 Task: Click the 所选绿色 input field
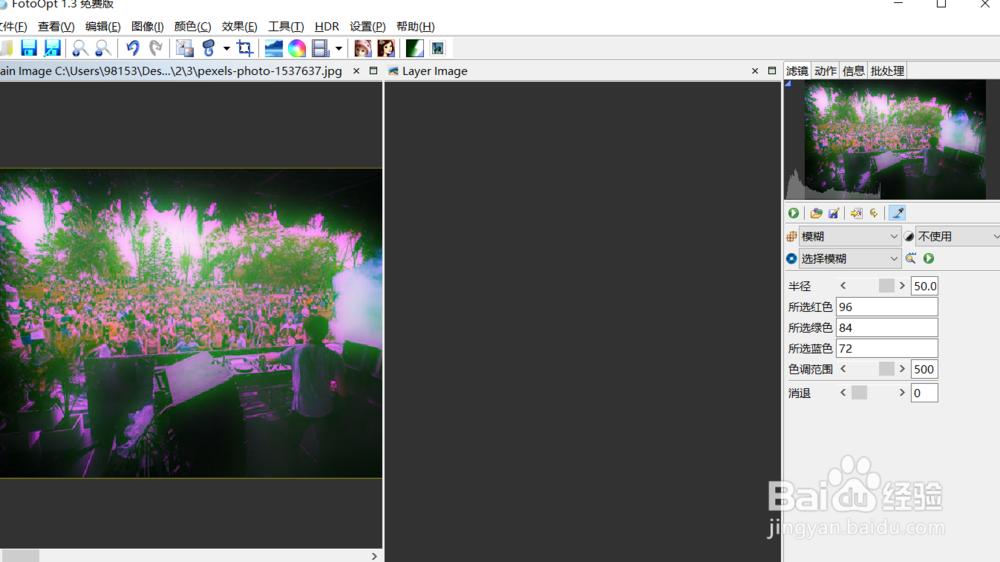[887, 327]
